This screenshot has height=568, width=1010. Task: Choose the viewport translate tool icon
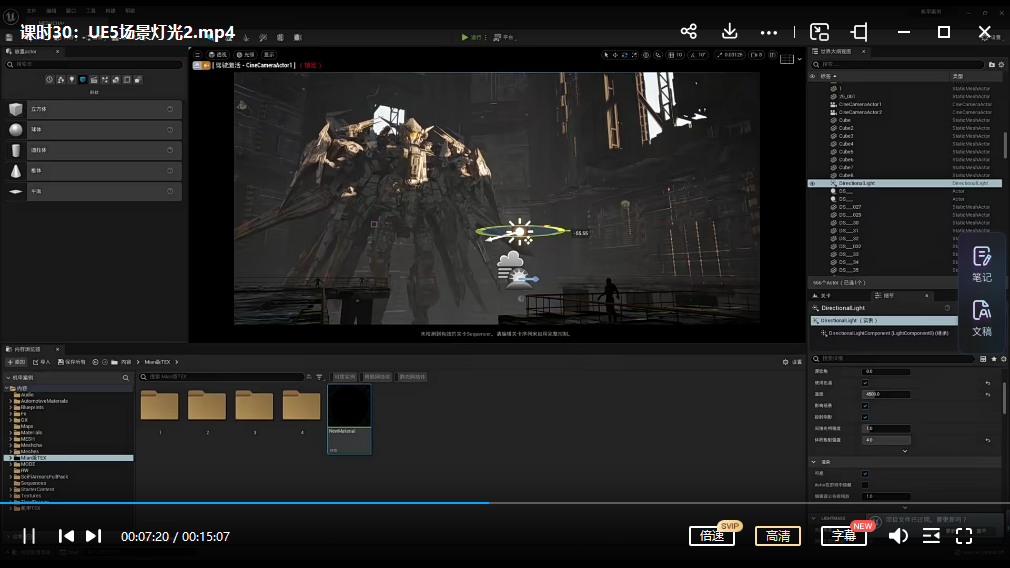(x=615, y=55)
